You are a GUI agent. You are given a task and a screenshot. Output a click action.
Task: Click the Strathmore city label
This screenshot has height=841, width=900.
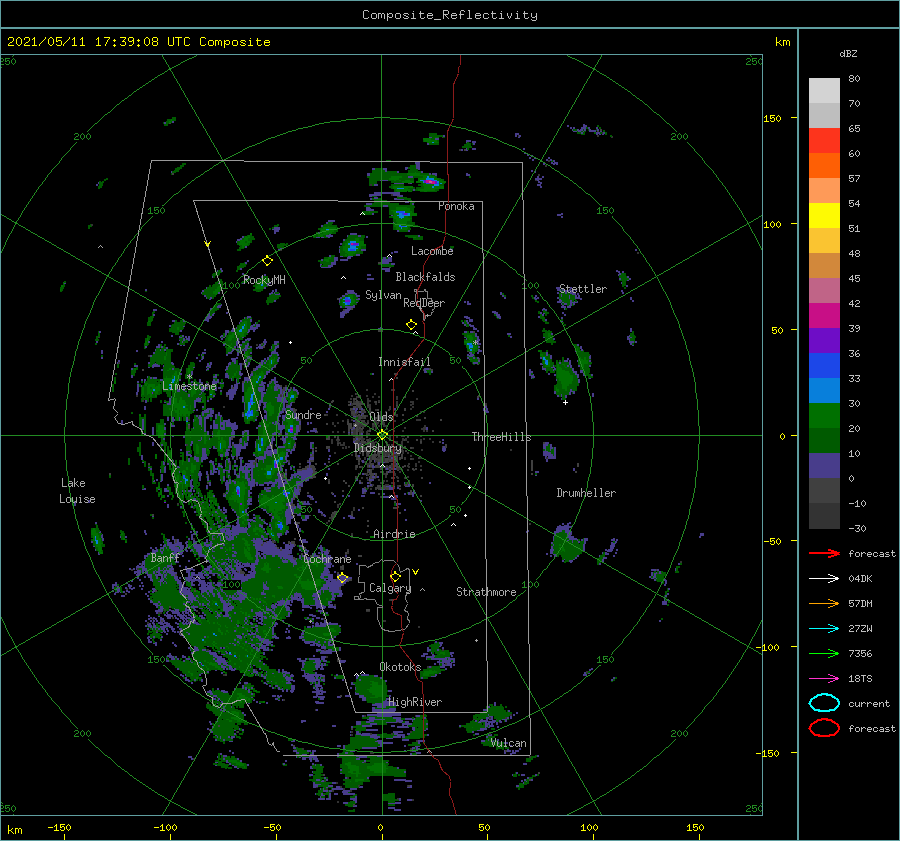point(486,592)
